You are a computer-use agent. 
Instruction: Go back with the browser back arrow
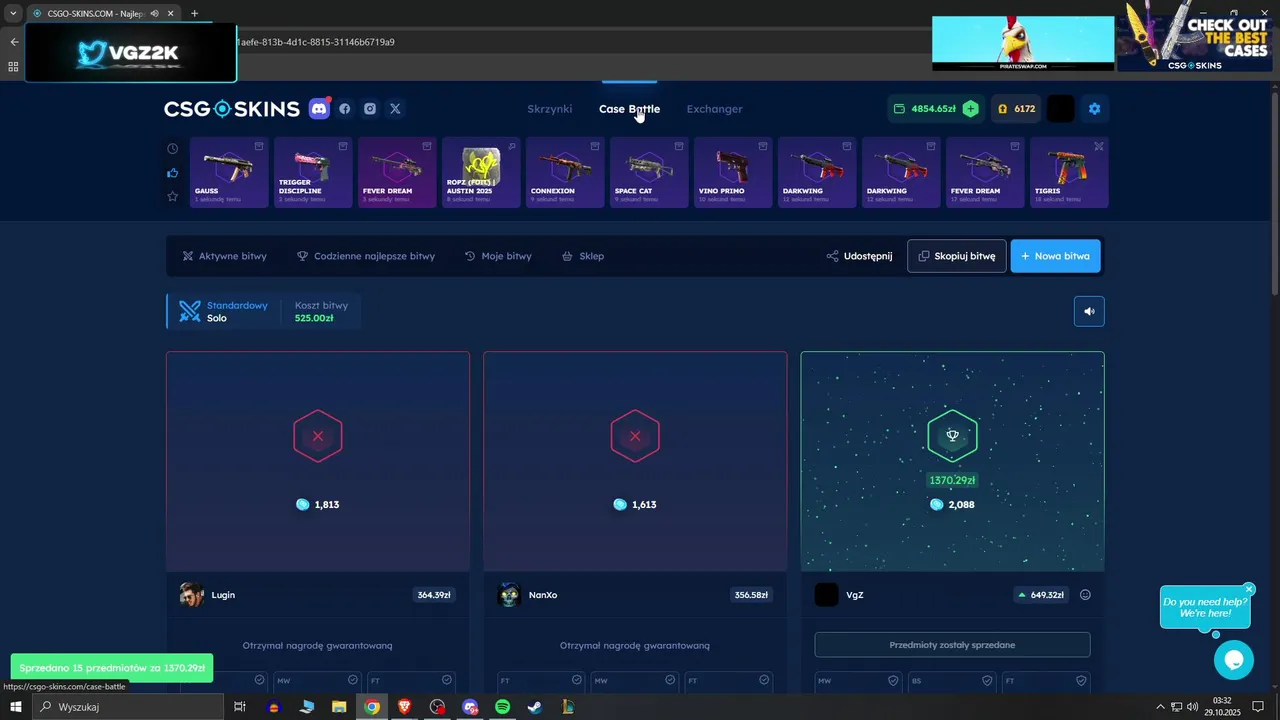(14, 42)
